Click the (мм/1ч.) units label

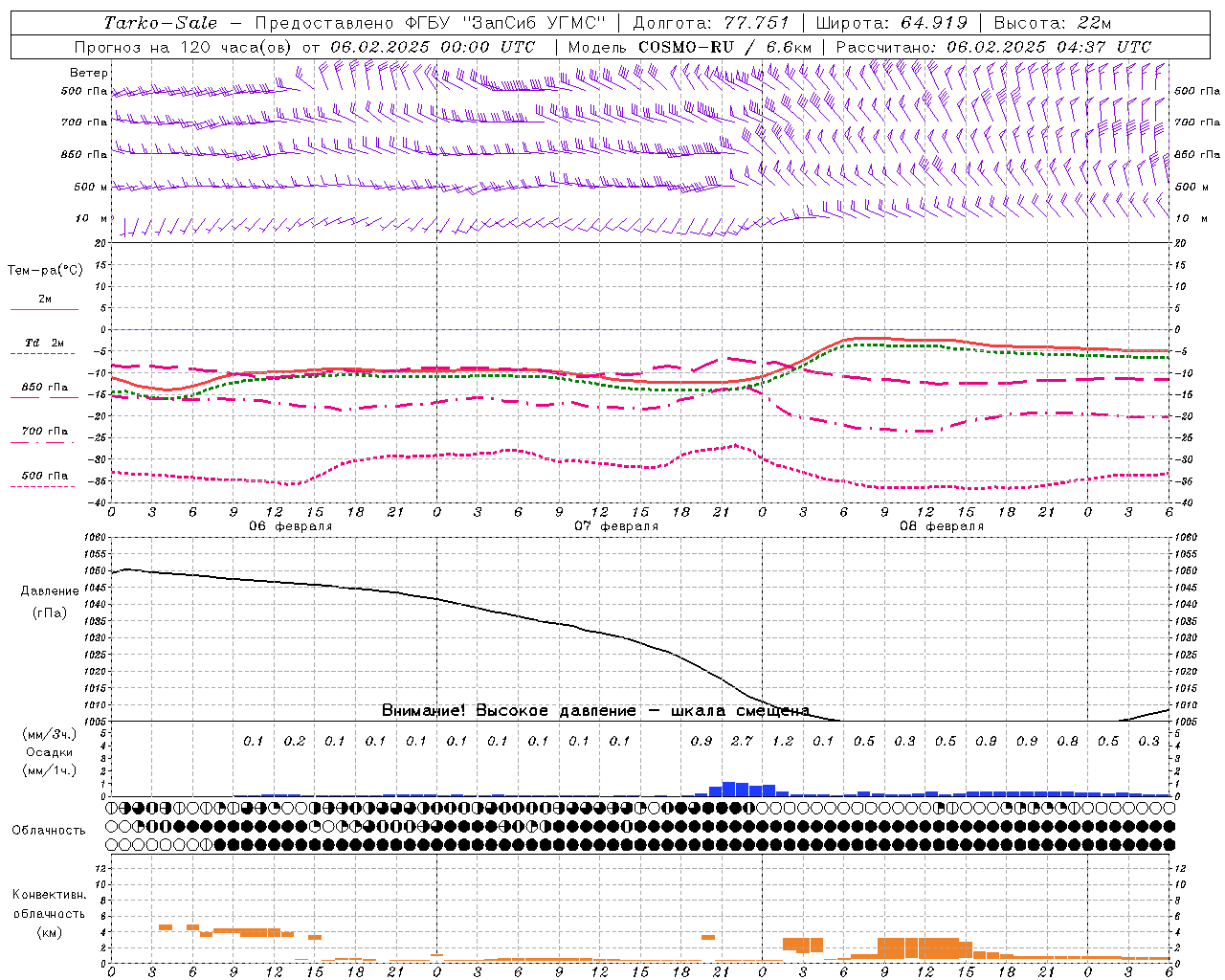[x=50, y=769]
